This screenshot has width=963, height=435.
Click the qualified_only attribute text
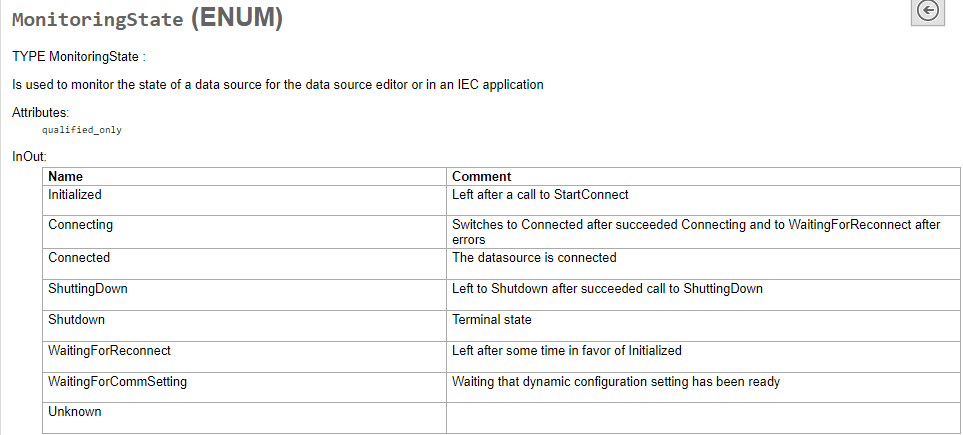tap(82, 130)
